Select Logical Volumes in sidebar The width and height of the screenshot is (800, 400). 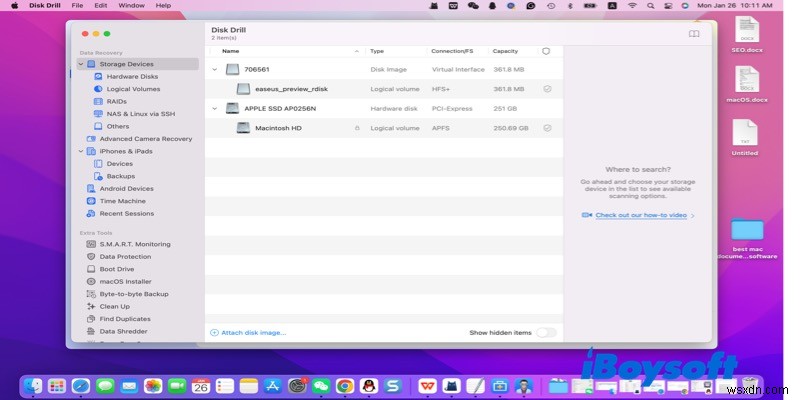[133, 89]
